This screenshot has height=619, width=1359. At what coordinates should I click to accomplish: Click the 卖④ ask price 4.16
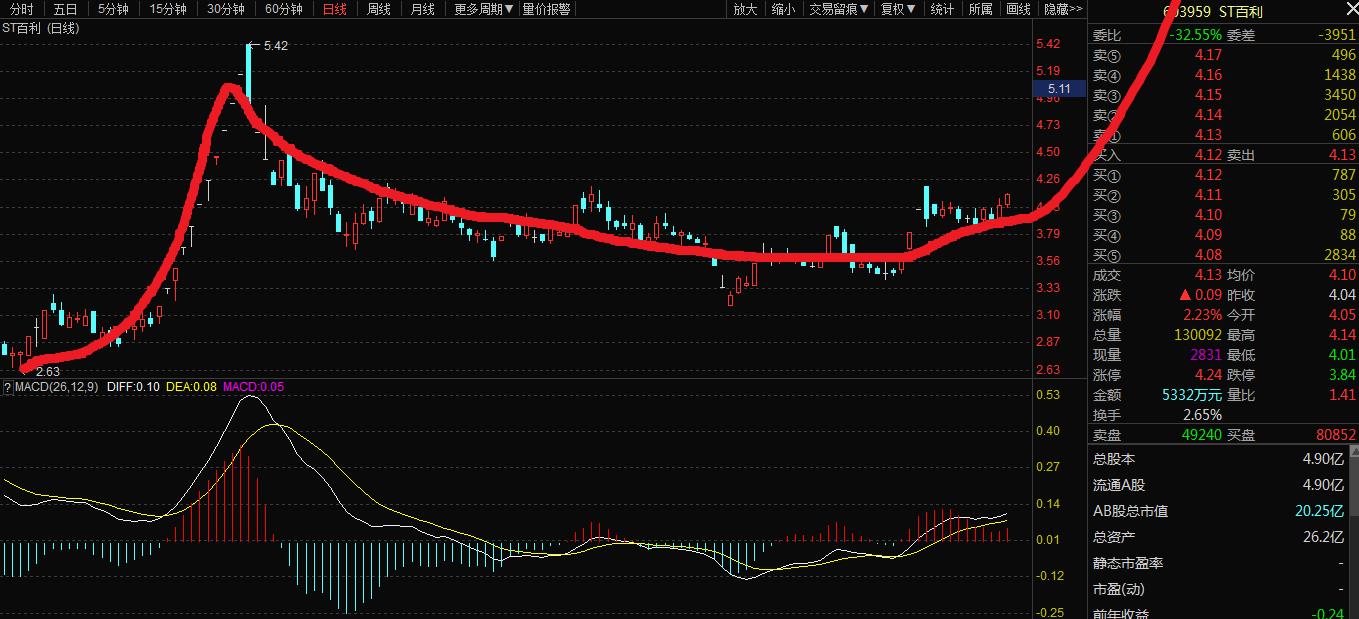click(1208, 75)
